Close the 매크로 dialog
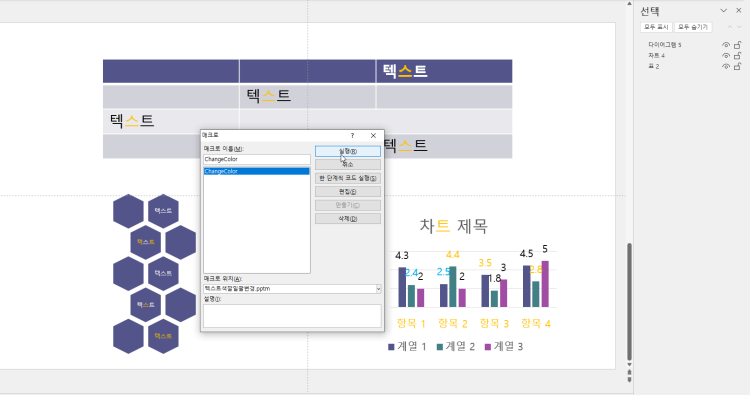This screenshot has width=750, height=395. (373, 136)
